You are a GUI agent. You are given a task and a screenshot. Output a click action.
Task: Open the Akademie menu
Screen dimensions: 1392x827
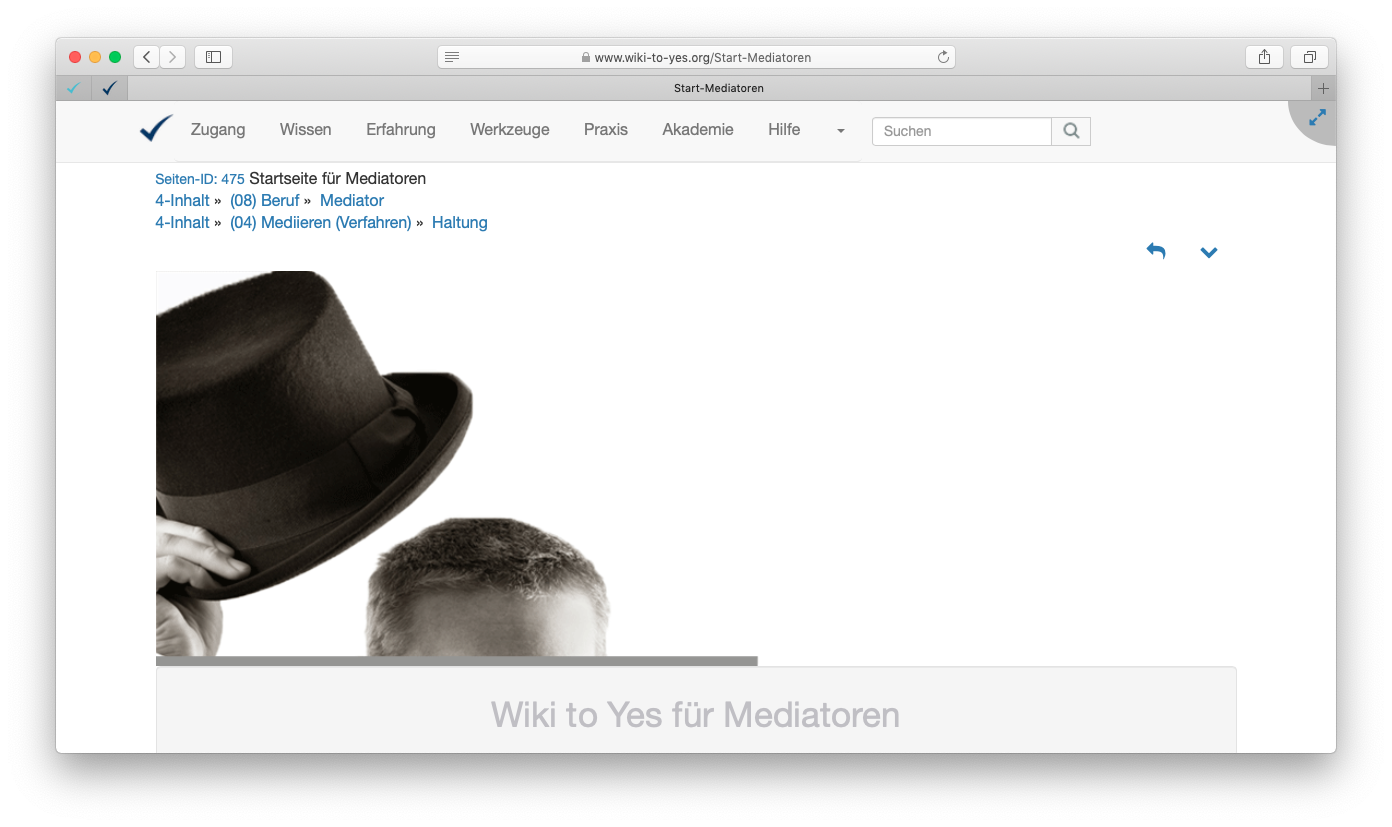point(697,130)
